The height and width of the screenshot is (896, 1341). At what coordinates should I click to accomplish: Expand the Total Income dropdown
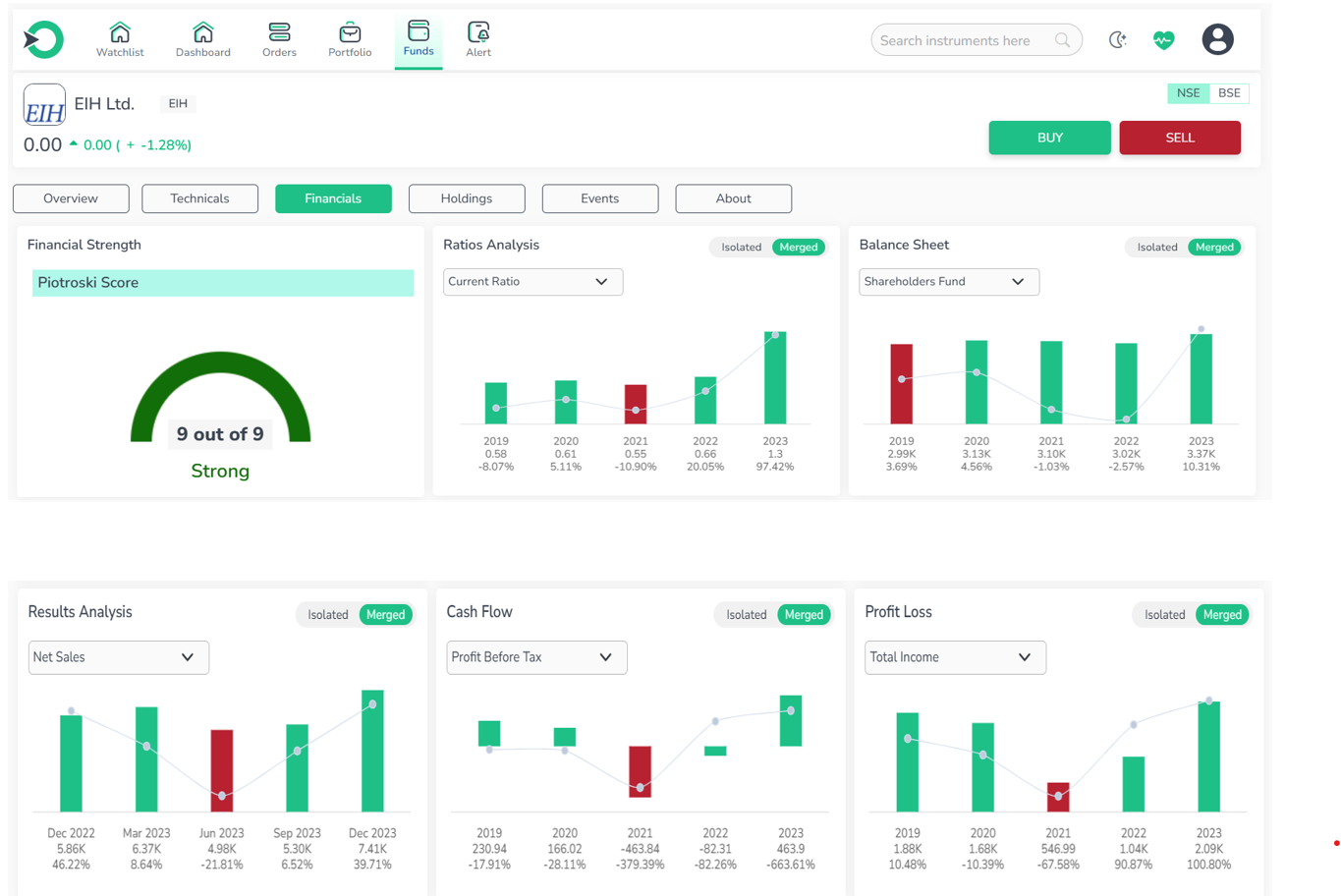point(955,657)
